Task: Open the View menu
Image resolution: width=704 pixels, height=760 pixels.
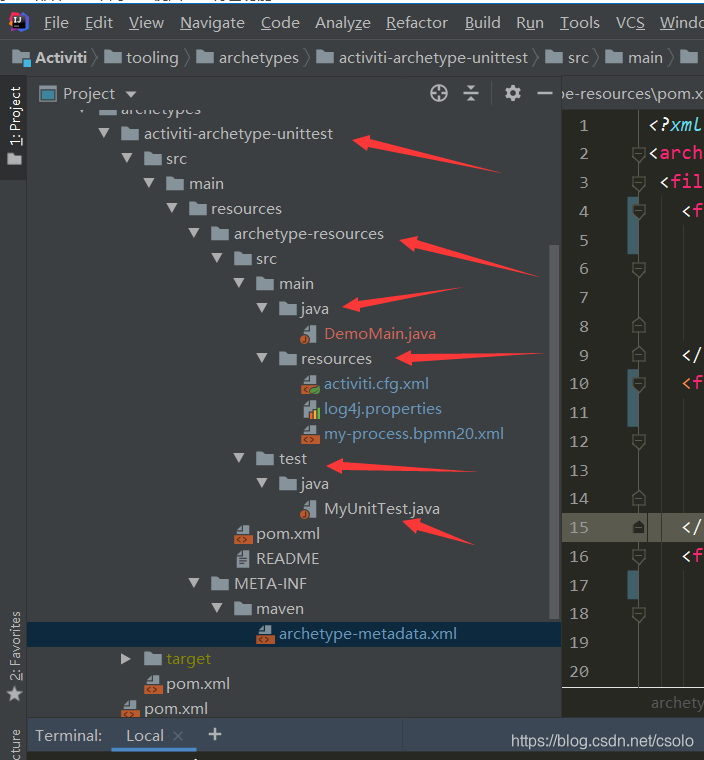Action: (x=146, y=23)
